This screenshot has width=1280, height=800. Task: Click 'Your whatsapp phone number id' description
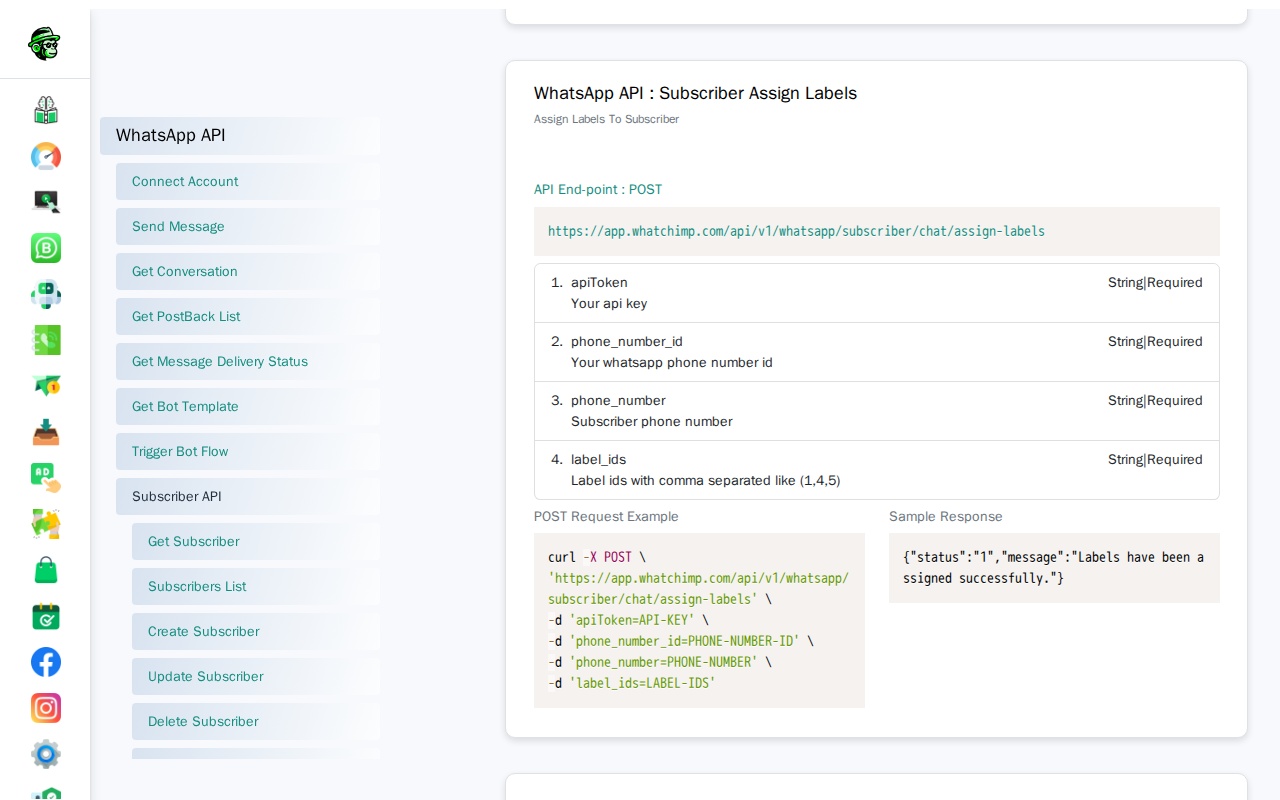point(672,363)
